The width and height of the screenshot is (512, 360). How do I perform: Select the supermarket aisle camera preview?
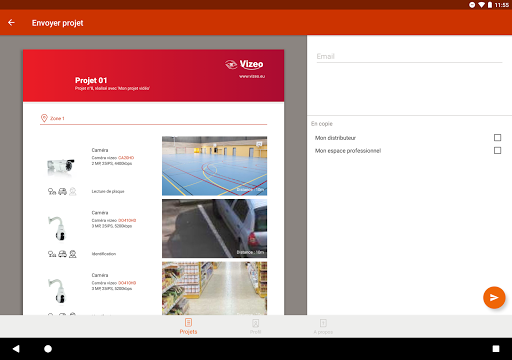click(214, 288)
